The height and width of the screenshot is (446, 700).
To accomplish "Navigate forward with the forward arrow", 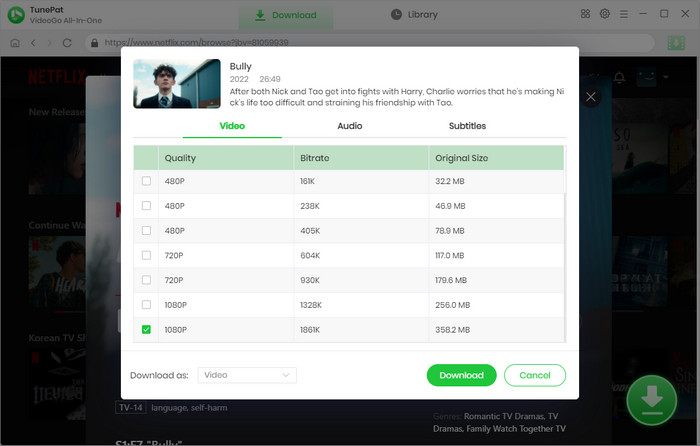I will click(x=50, y=43).
